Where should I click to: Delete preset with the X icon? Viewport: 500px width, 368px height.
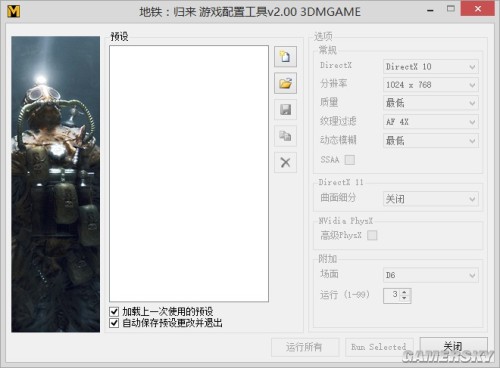[x=285, y=163]
